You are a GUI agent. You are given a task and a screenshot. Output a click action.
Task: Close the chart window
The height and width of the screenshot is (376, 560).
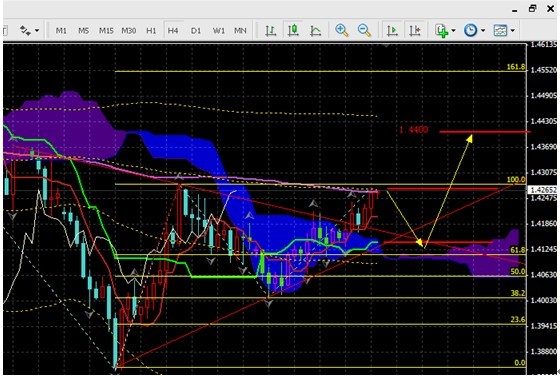550,9
